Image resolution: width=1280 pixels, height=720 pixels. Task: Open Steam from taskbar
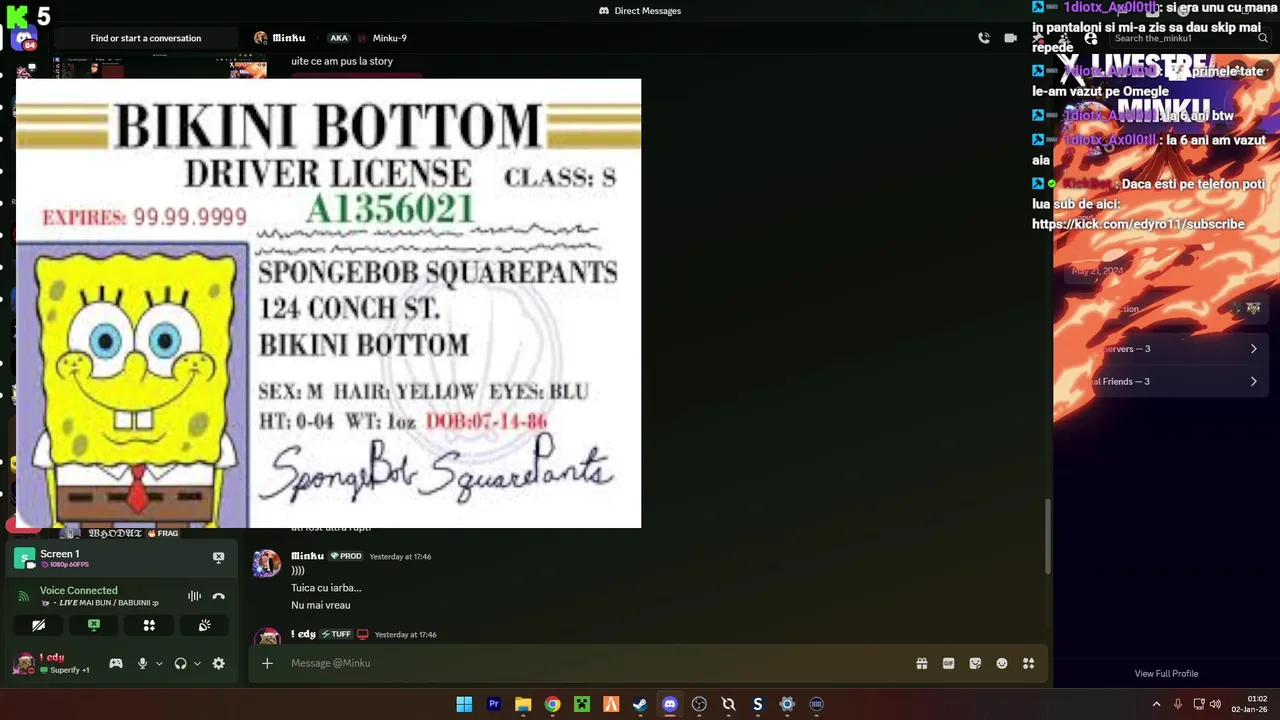(x=640, y=704)
